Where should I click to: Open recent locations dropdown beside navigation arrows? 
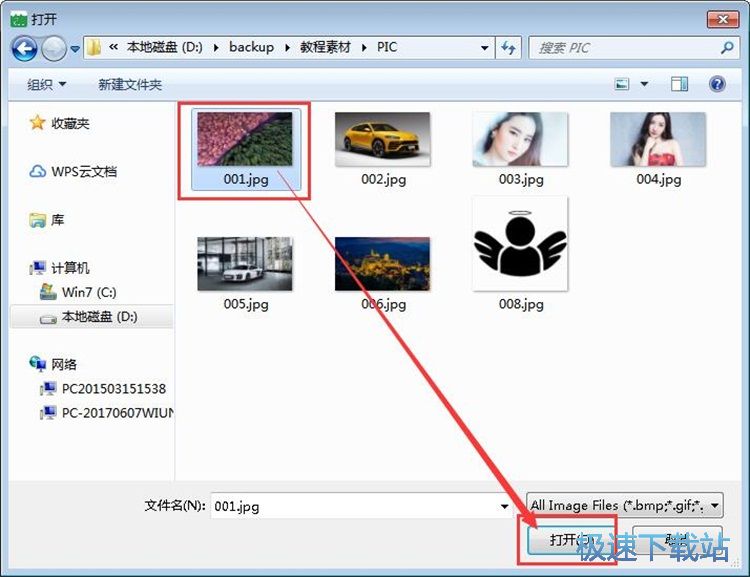(75, 49)
